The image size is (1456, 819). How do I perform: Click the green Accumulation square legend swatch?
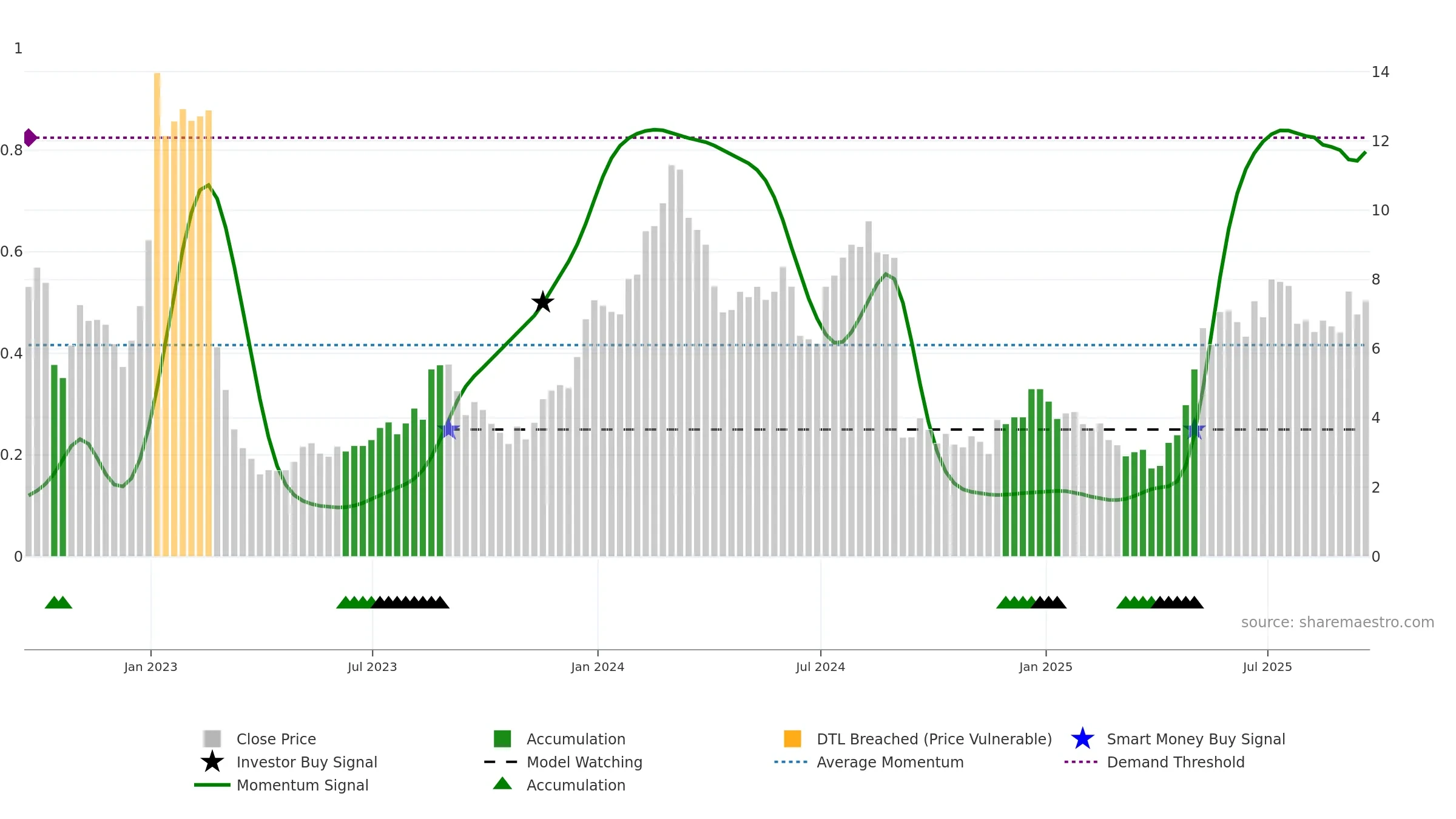(502, 738)
